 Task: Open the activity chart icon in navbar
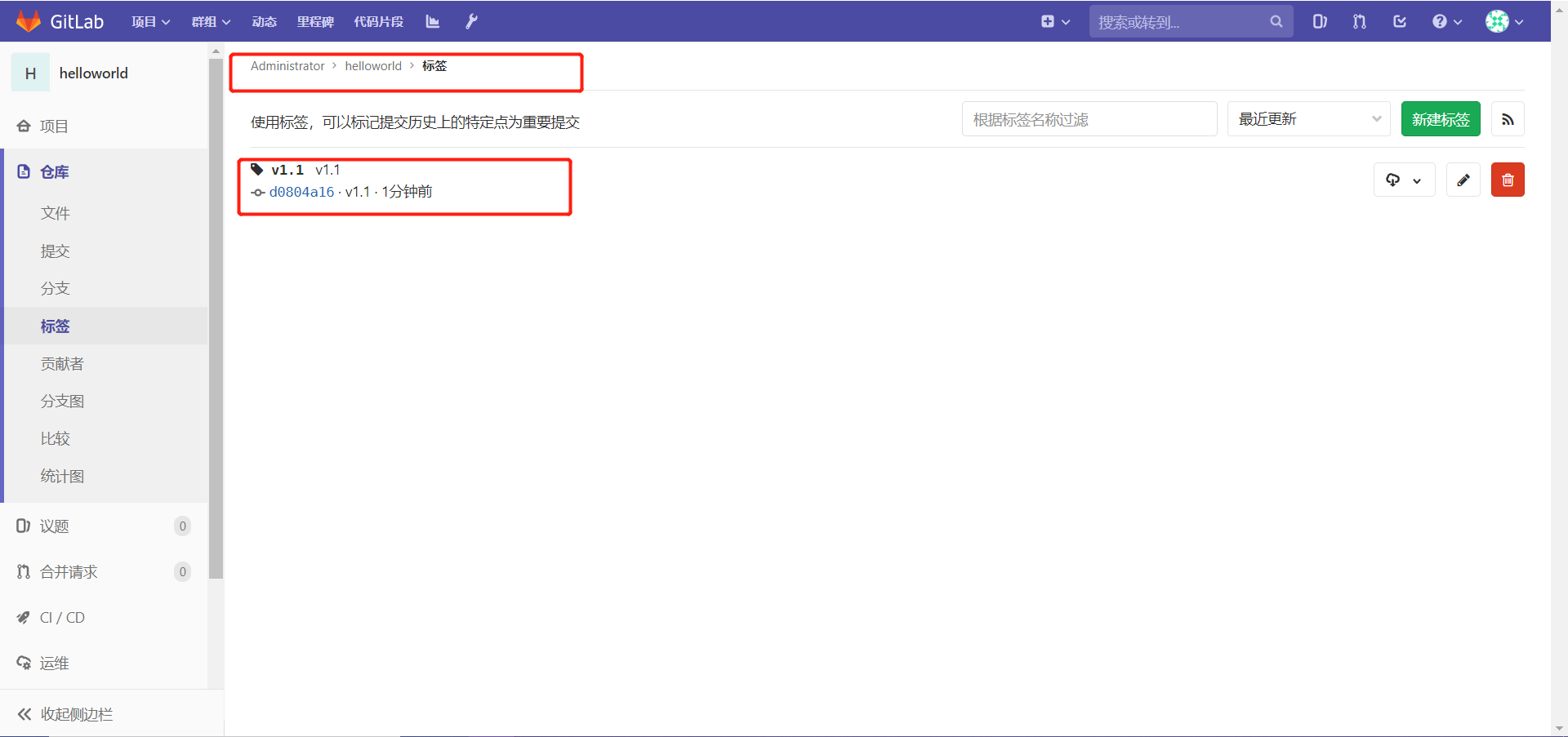pyautogui.click(x=433, y=22)
